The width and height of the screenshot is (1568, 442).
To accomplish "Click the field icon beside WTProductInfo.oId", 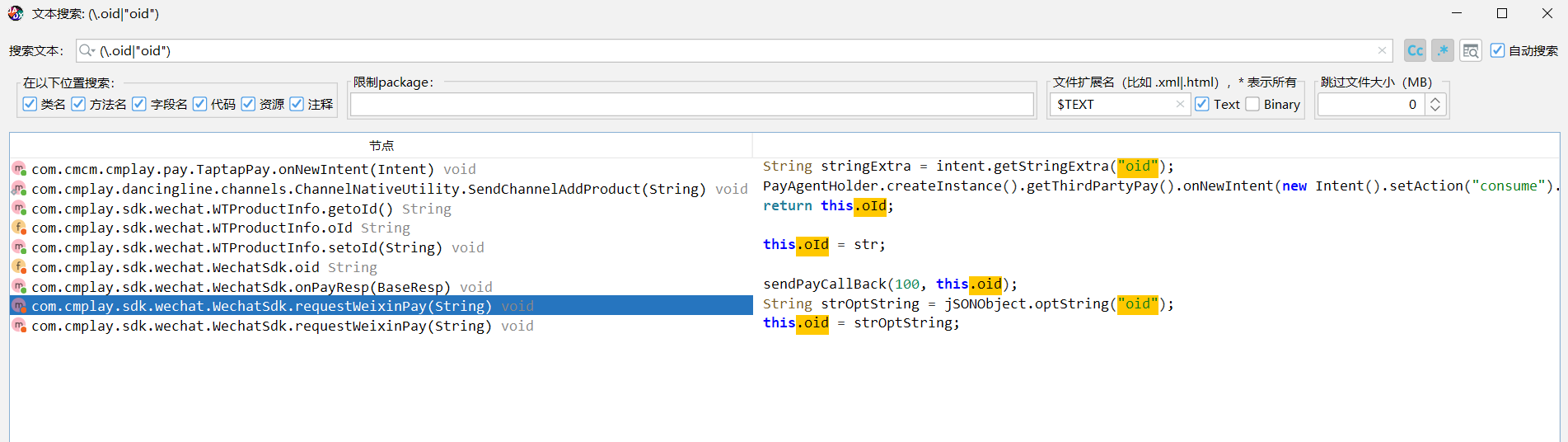I will pyautogui.click(x=19, y=228).
